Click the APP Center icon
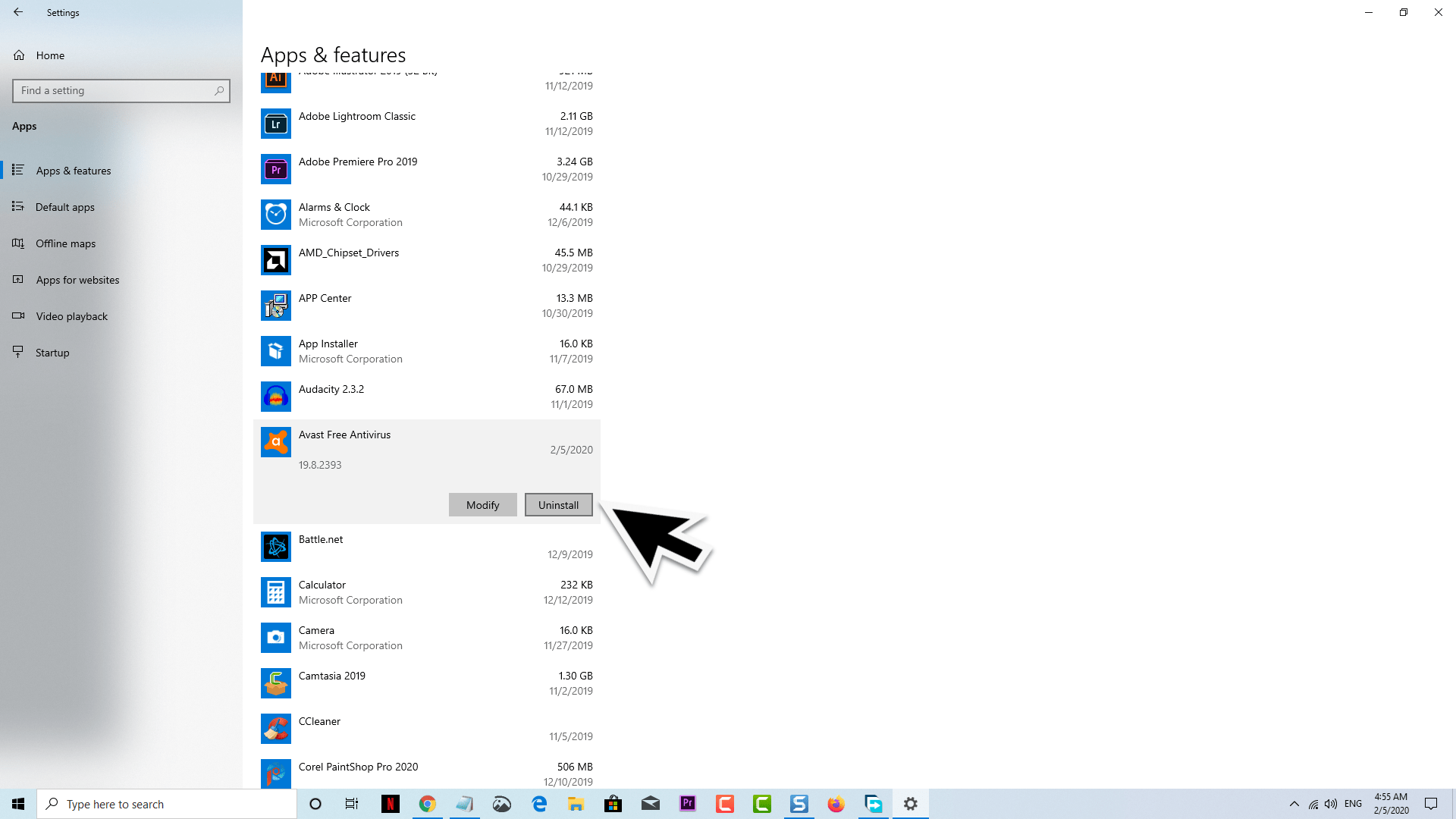This screenshot has width=1456, height=819. [275, 306]
